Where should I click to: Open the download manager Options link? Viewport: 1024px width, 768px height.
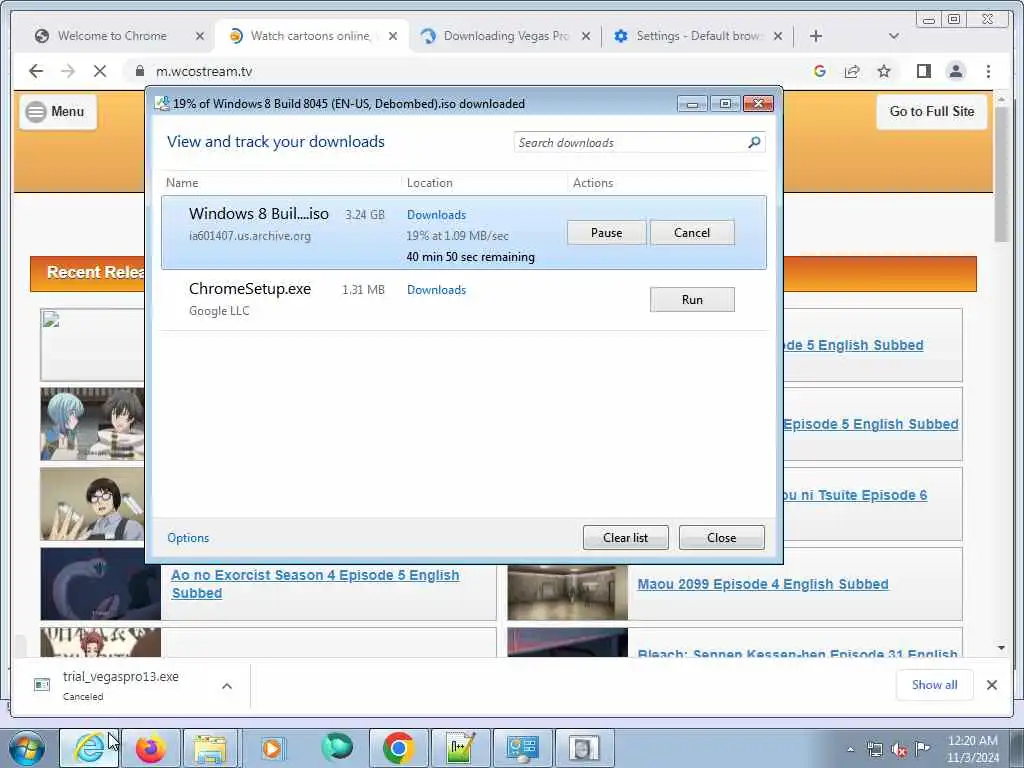pos(188,537)
